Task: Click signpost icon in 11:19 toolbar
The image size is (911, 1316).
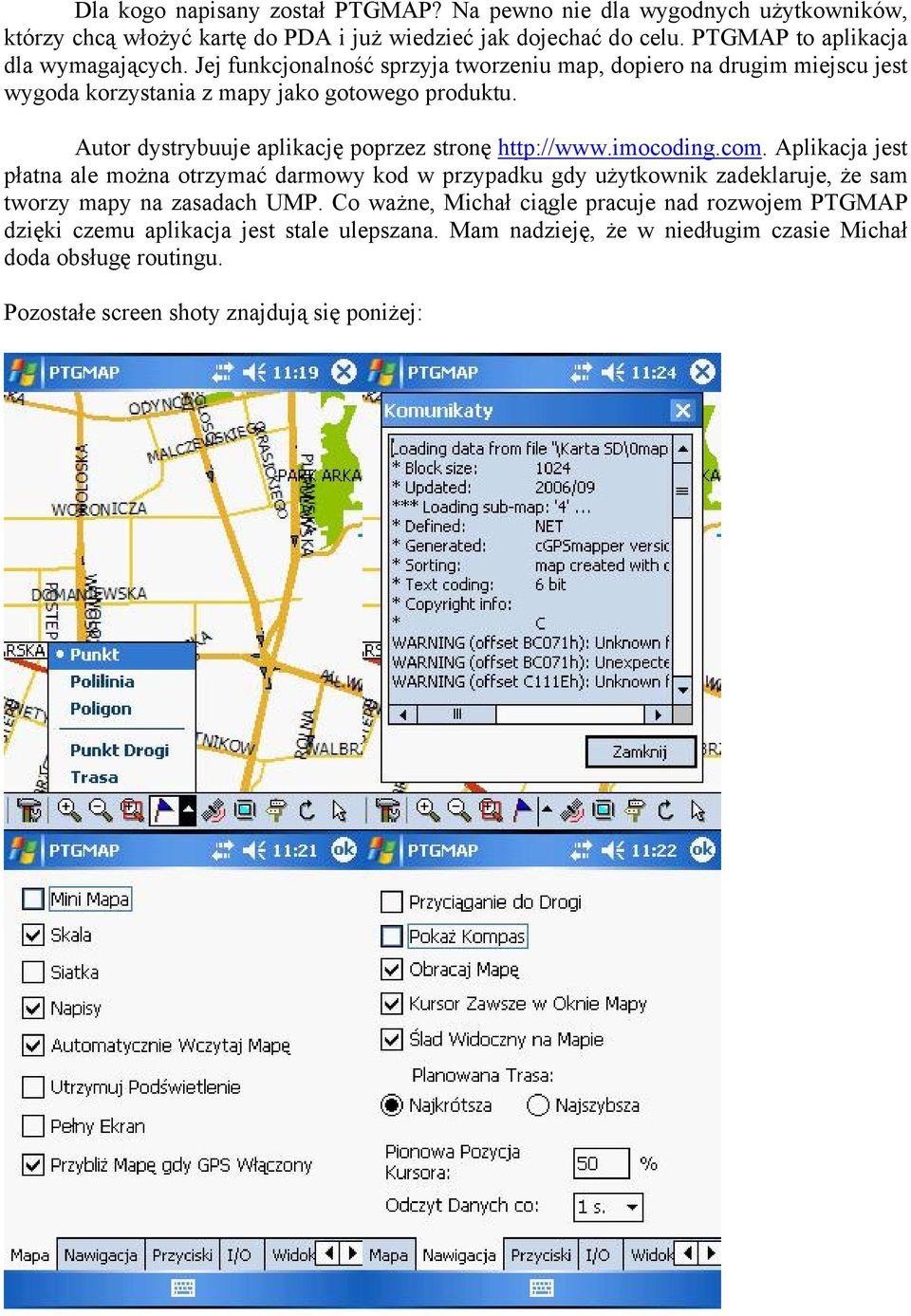Action: point(275,810)
